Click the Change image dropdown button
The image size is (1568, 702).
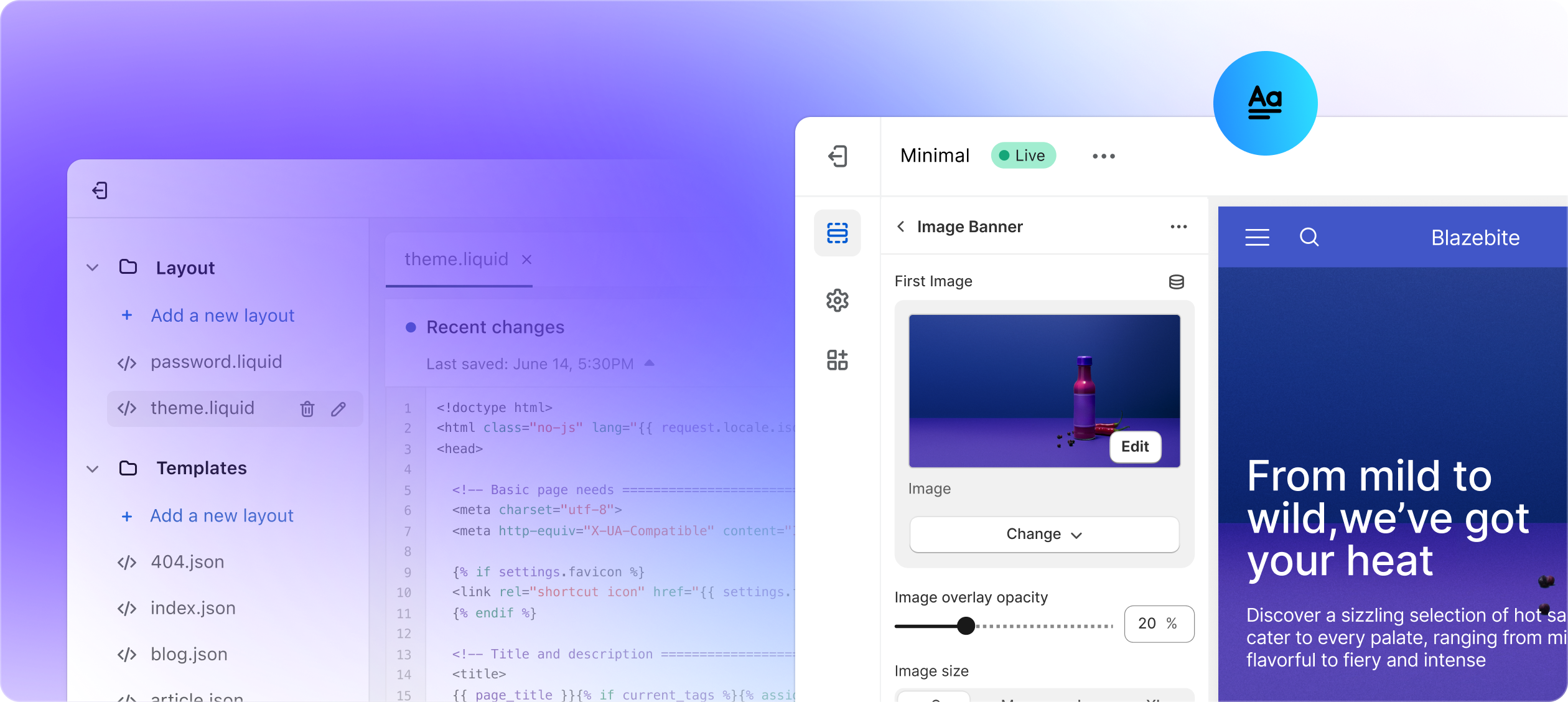pos(1044,534)
